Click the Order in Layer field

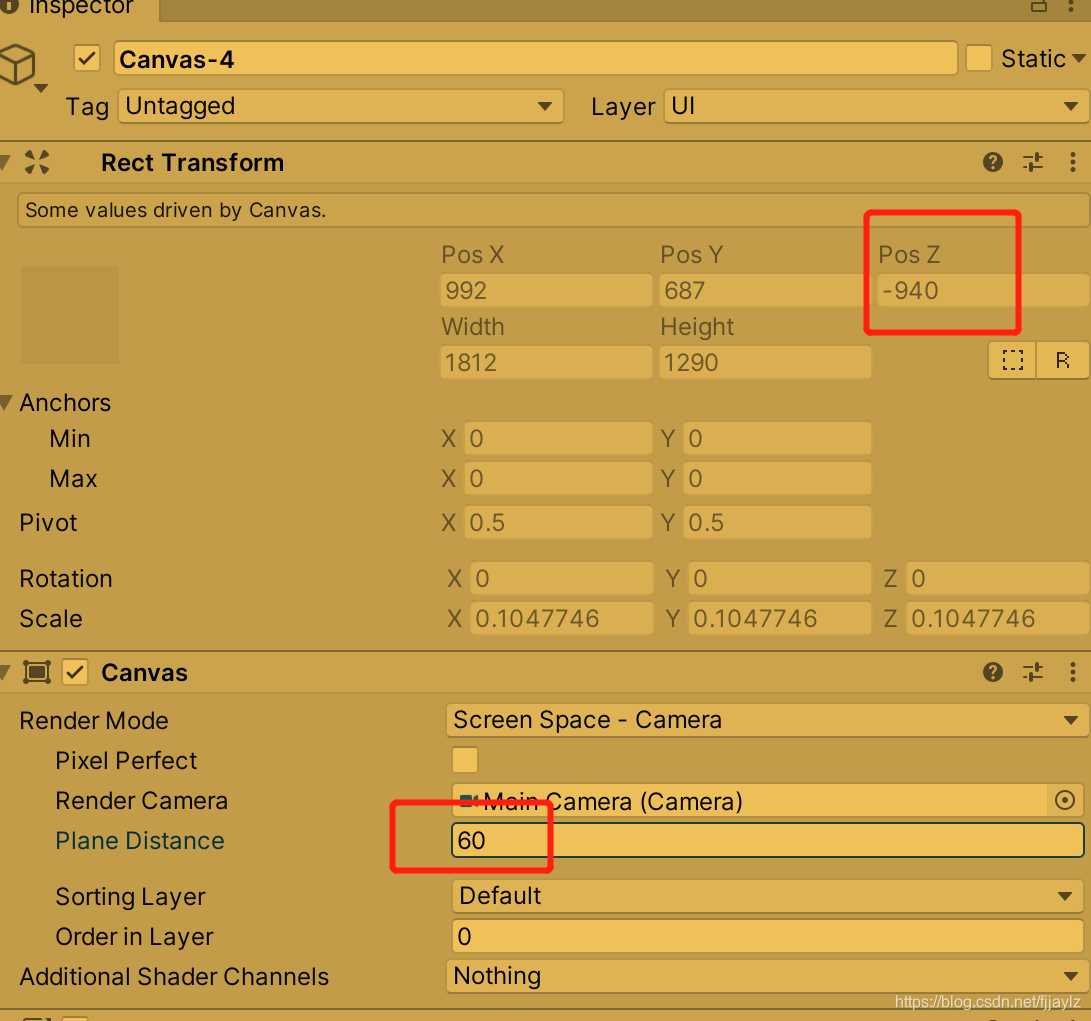point(767,936)
